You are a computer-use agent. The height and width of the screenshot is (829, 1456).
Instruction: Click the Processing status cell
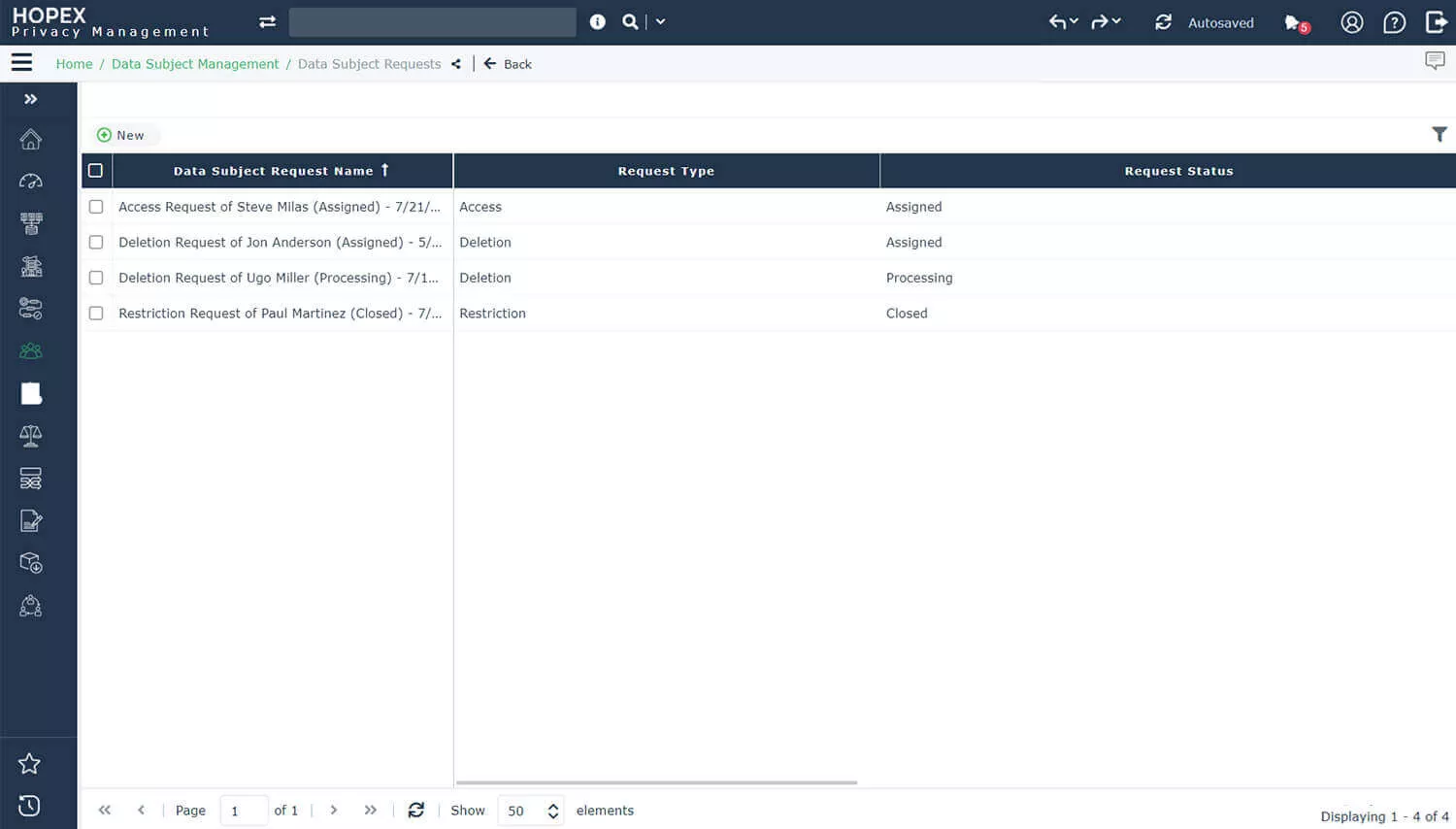(919, 278)
